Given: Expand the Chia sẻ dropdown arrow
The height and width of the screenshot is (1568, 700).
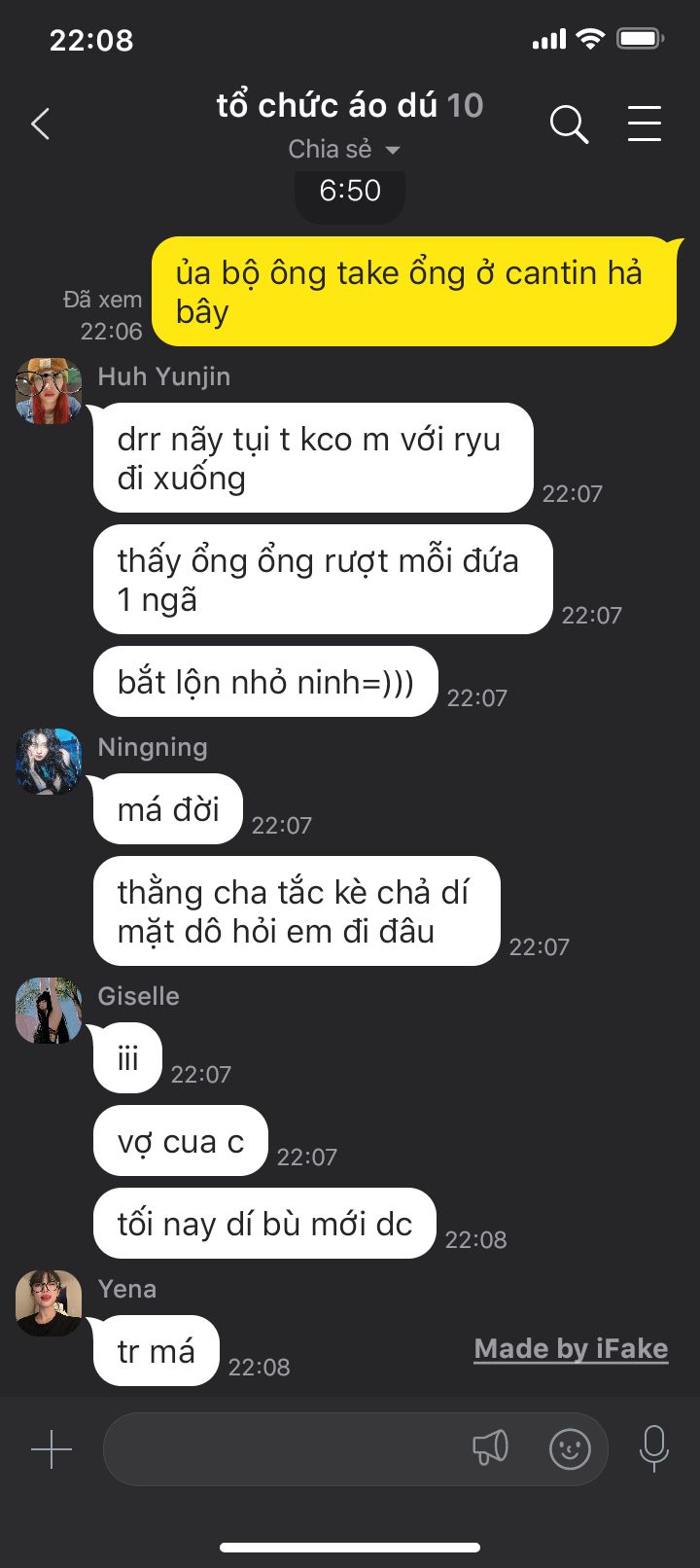Looking at the screenshot, I should point(393,150).
